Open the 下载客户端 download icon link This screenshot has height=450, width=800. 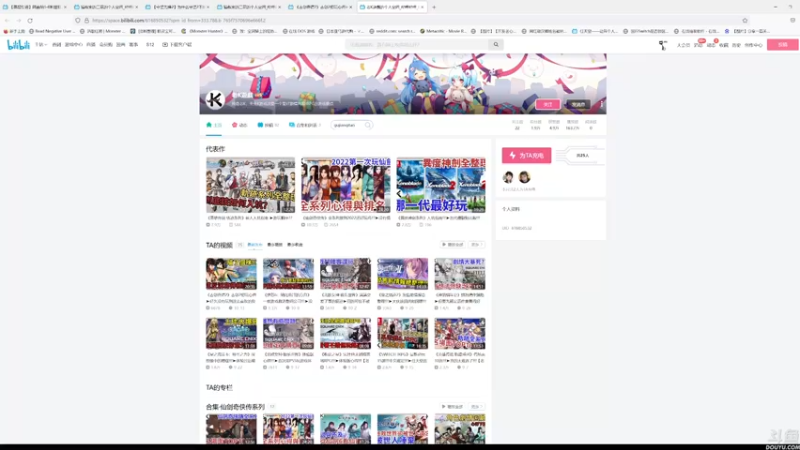point(177,45)
